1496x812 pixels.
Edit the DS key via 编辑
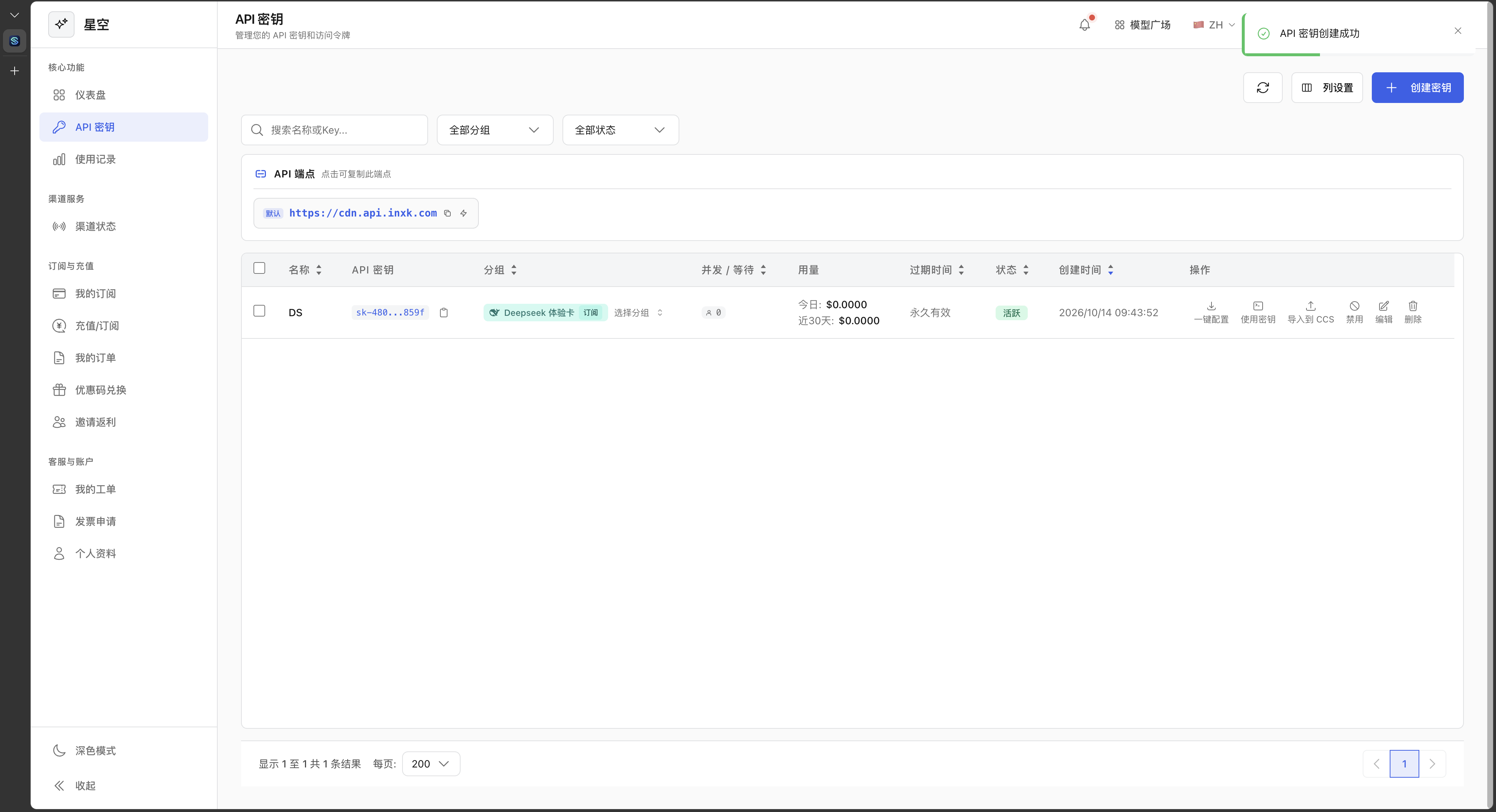(x=1384, y=312)
